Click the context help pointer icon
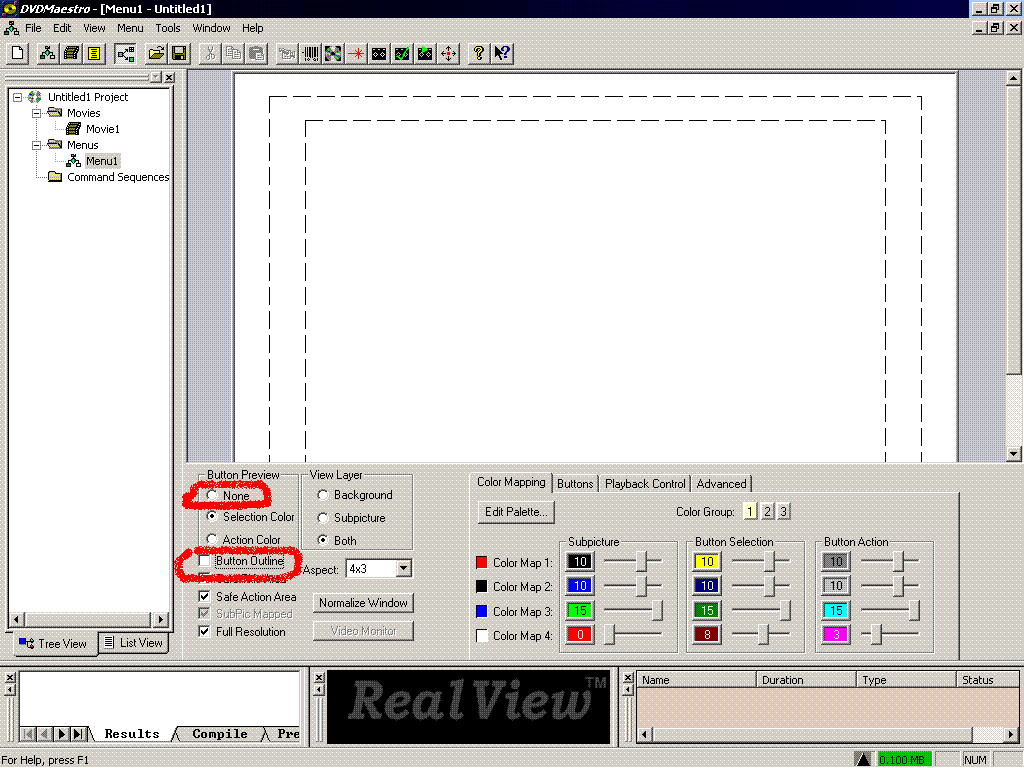1024x768 pixels. (x=502, y=54)
